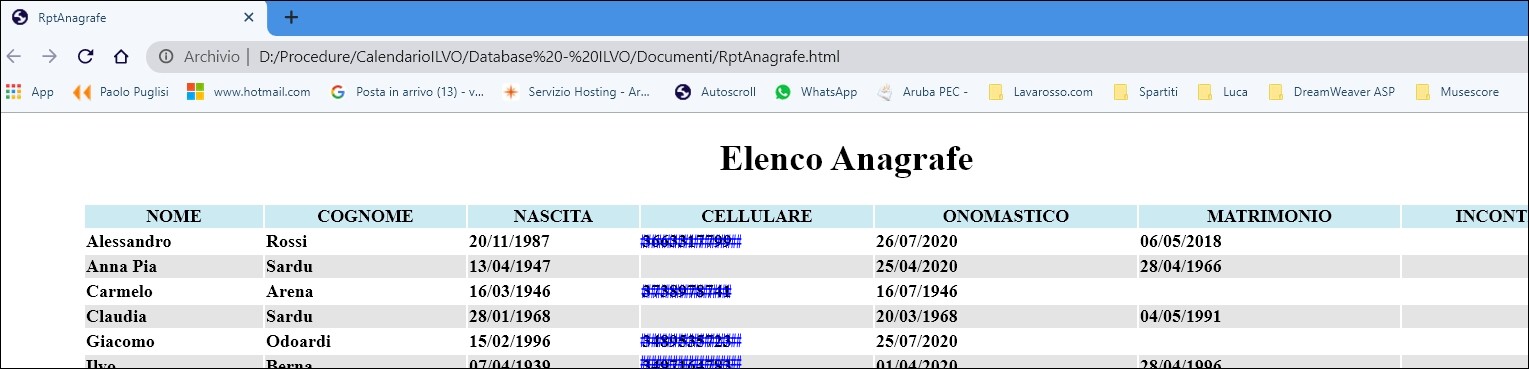Open the App bookmarks shortcut
1529x369 pixels.
(x=30, y=91)
